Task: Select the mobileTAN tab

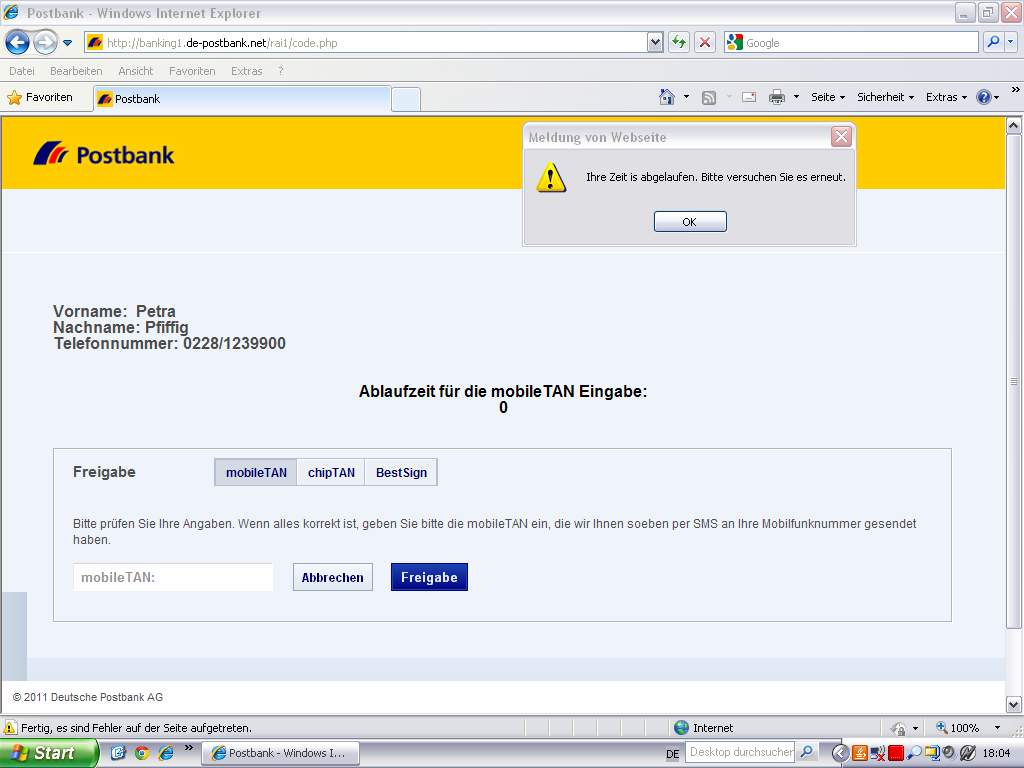Action: [256, 472]
